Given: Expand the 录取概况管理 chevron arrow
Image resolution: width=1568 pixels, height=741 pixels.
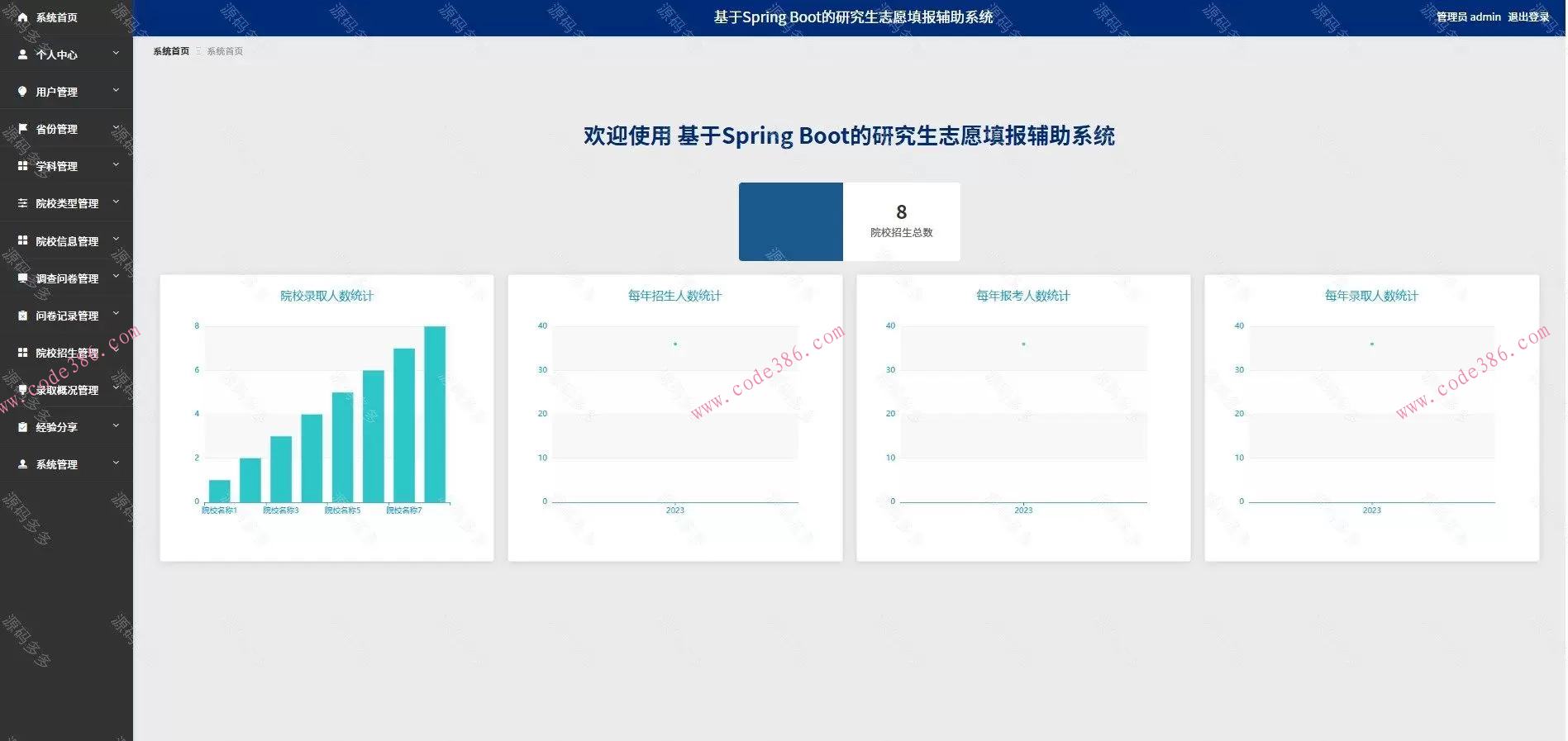Looking at the screenshot, I should tap(116, 389).
